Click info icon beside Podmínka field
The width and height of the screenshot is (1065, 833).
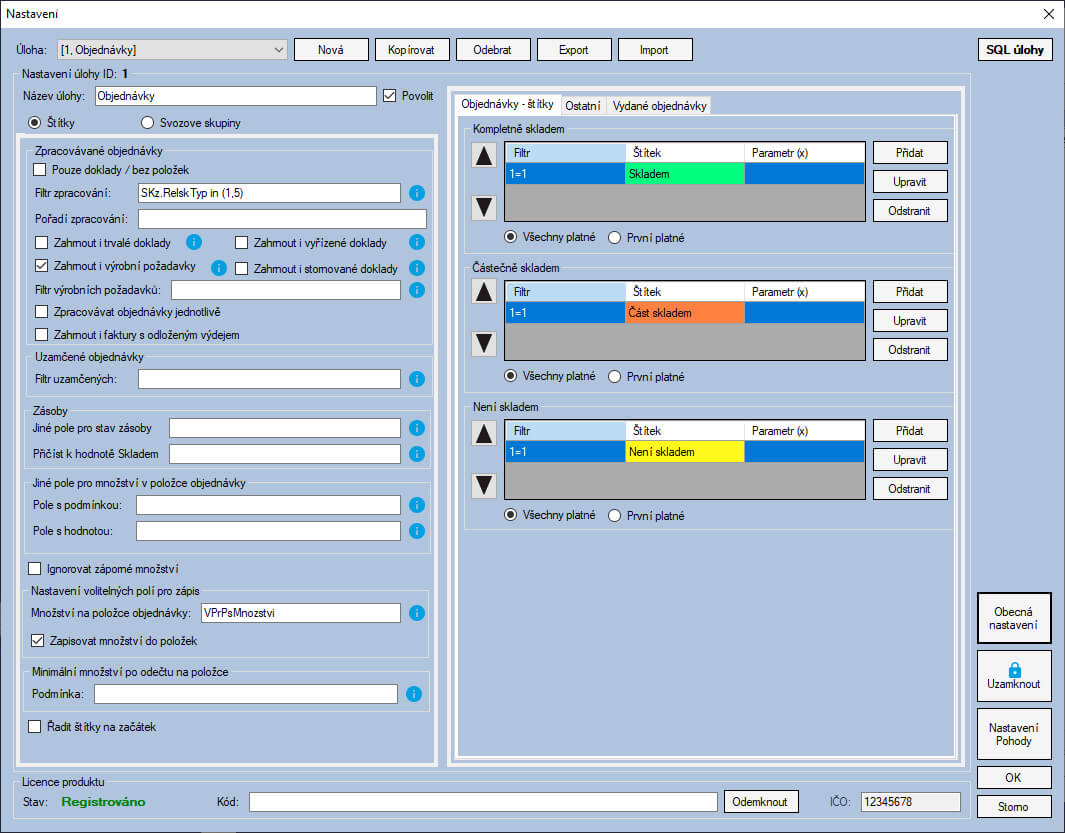coord(414,694)
